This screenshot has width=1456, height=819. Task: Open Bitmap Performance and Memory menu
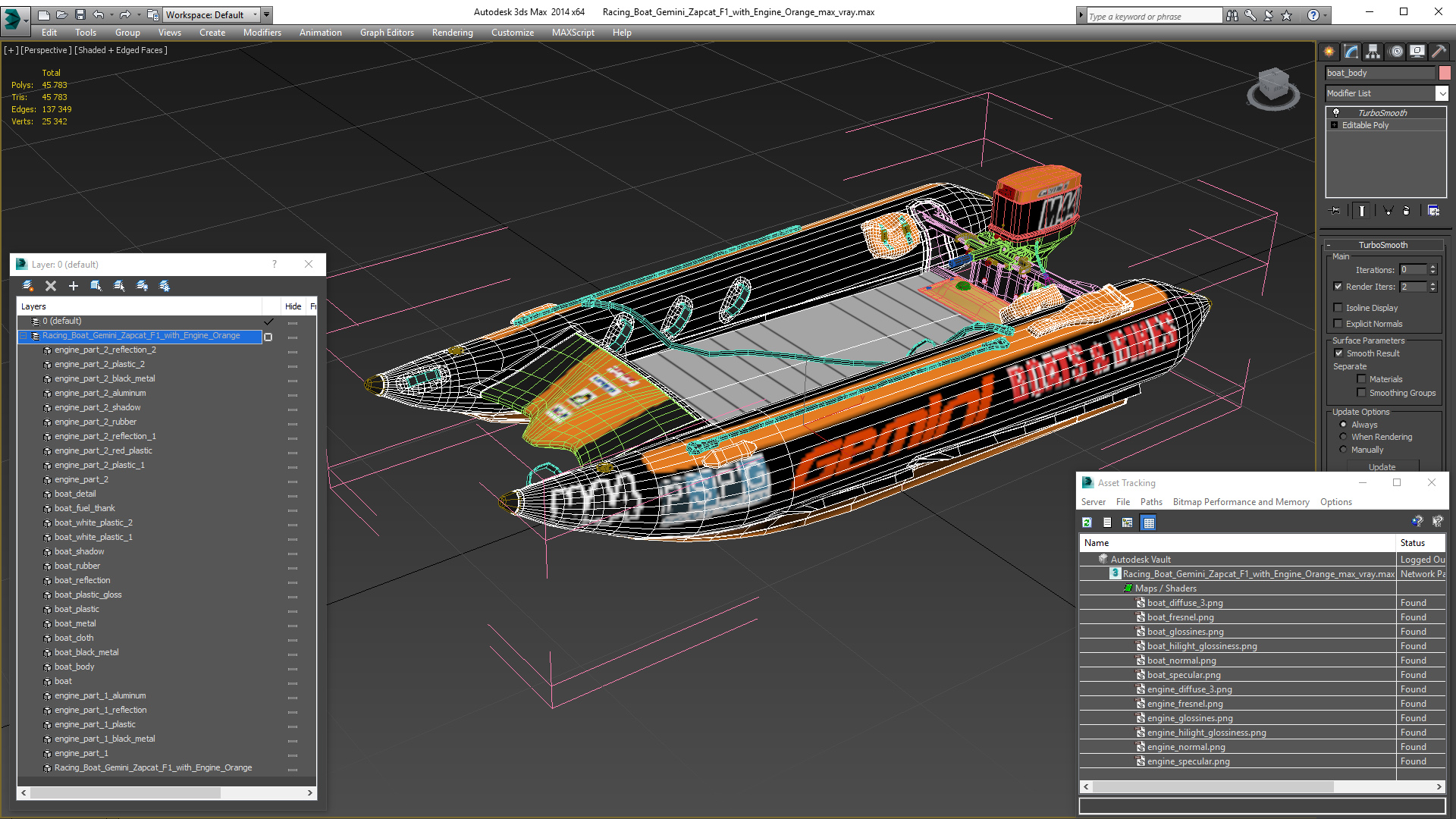coord(1241,502)
